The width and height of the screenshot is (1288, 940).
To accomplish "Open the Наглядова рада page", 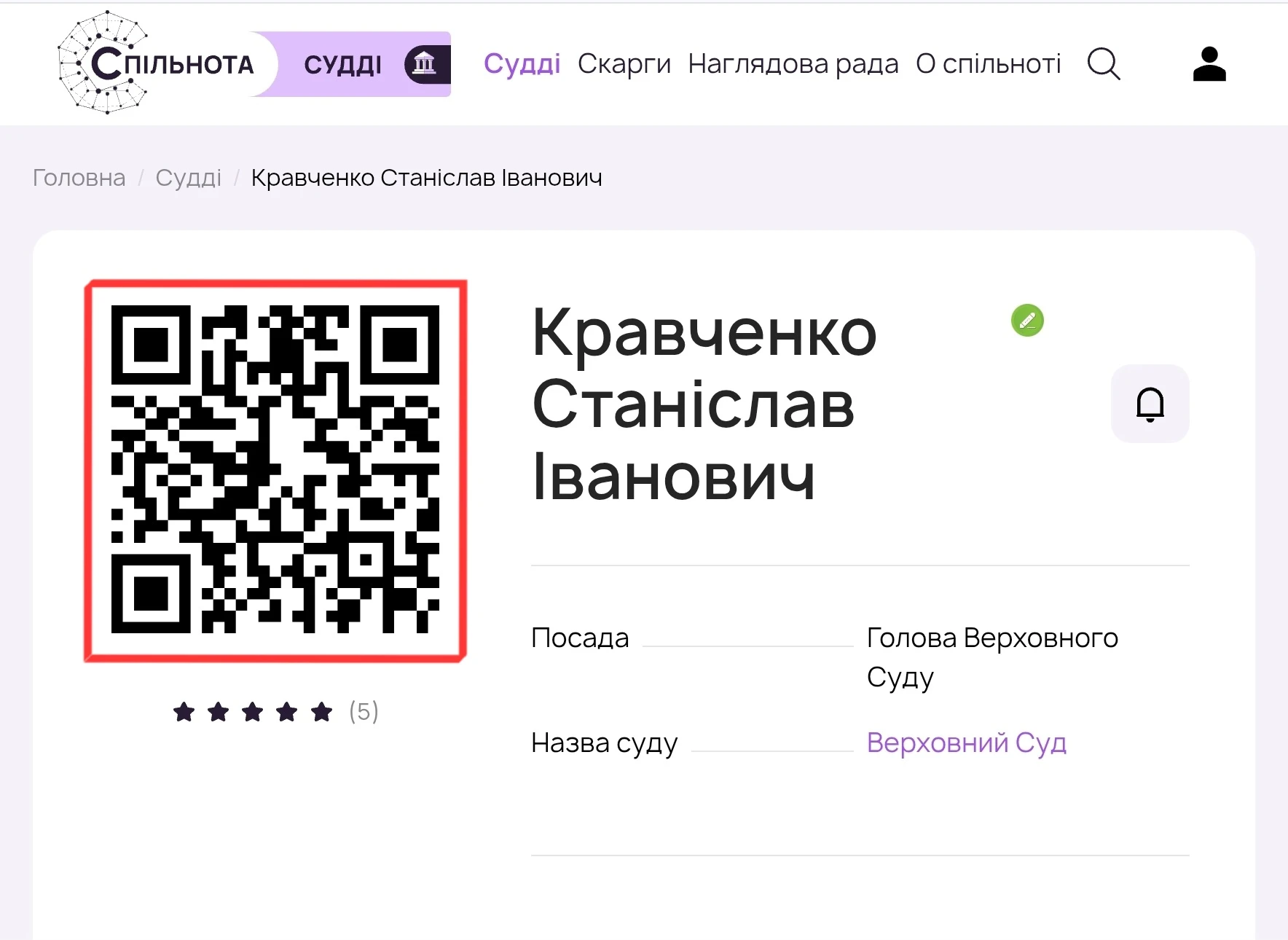I will pyautogui.click(x=793, y=64).
